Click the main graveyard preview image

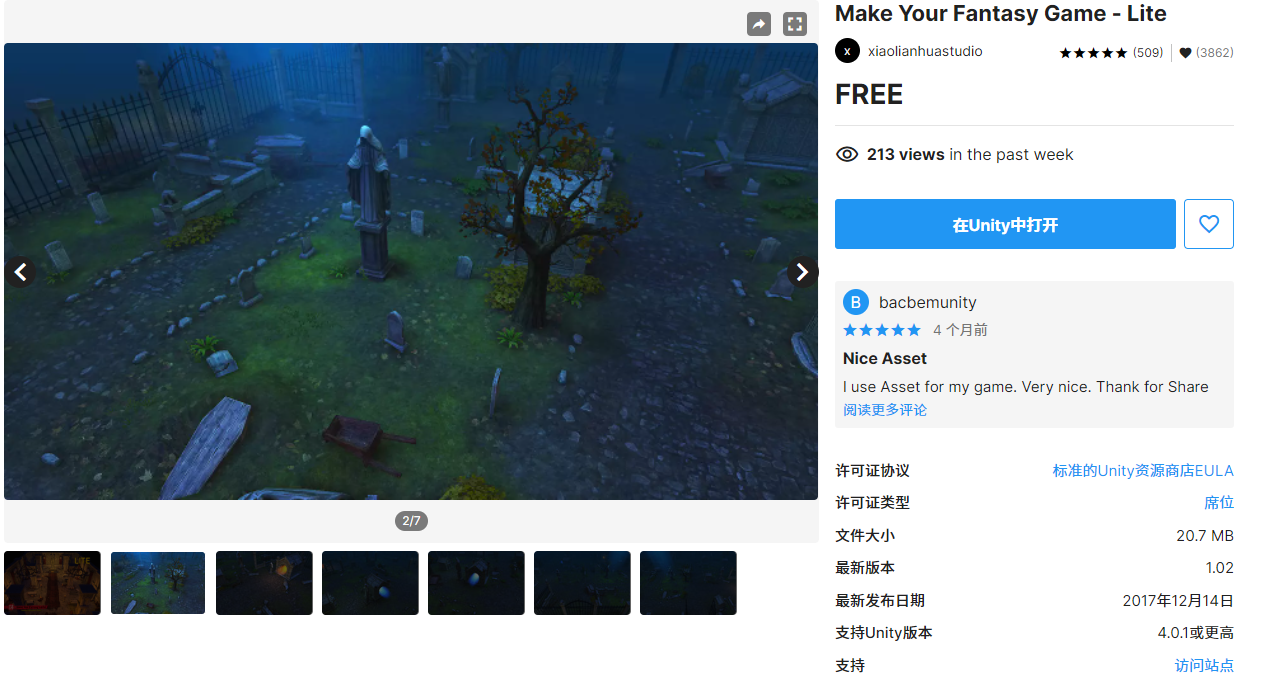tap(411, 271)
